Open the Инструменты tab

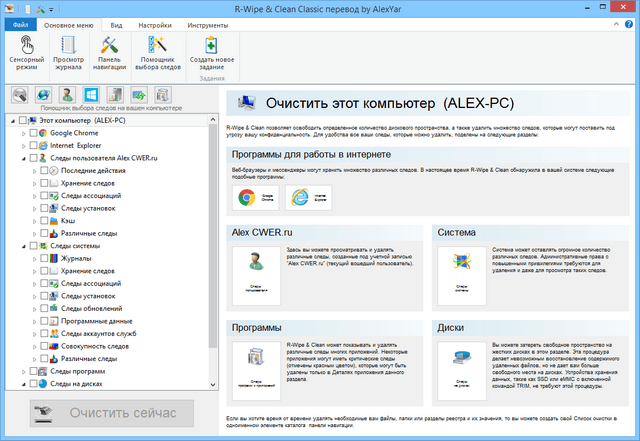tap(207, 25)
